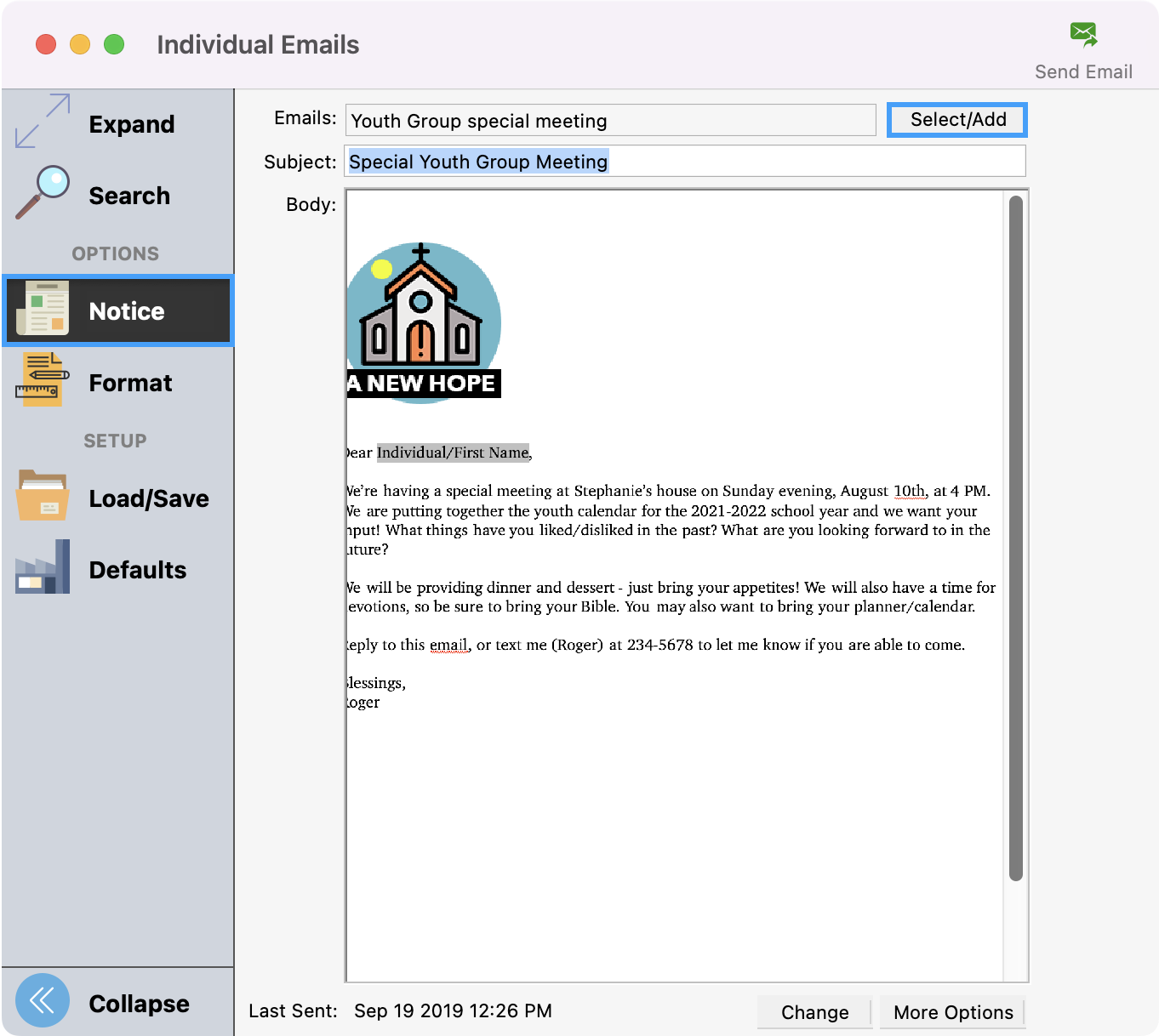
Task: Select the Individual/First Name placeholder
Action: (452, 452)
